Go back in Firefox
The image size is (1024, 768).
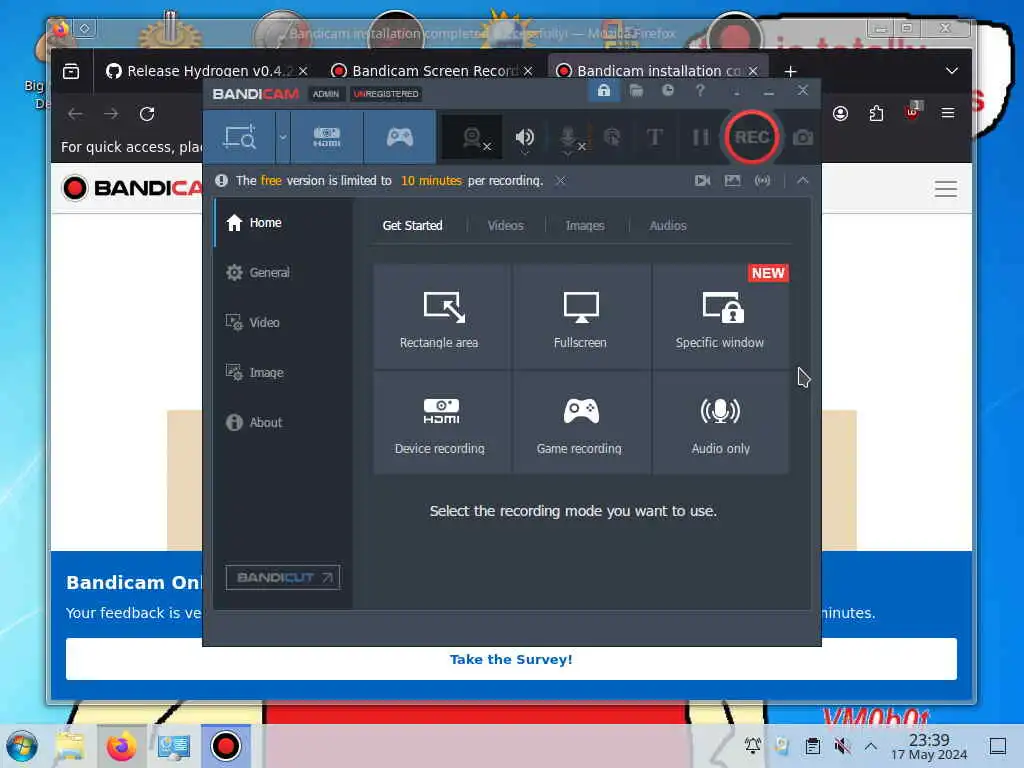click(75, 114)
